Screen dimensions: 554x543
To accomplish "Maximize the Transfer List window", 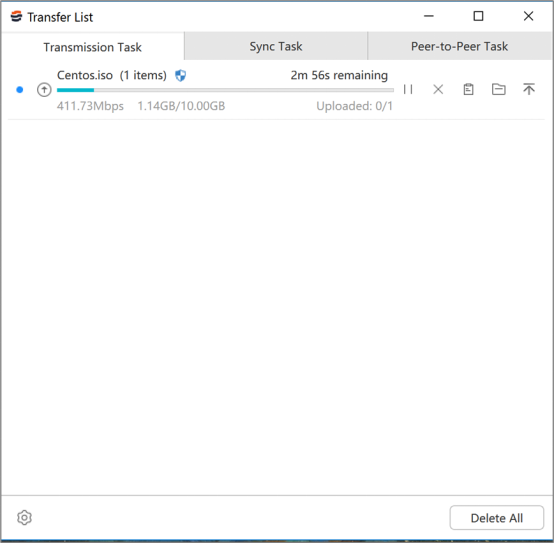I will (478, 16).
